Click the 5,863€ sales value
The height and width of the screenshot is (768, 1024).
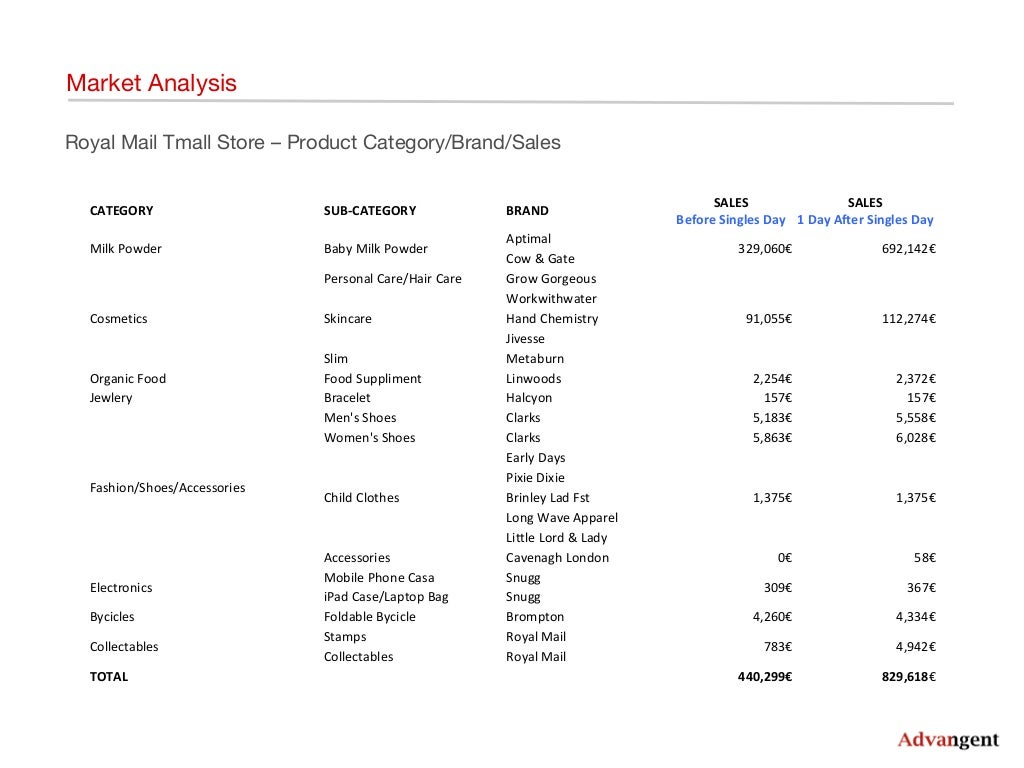773,438
